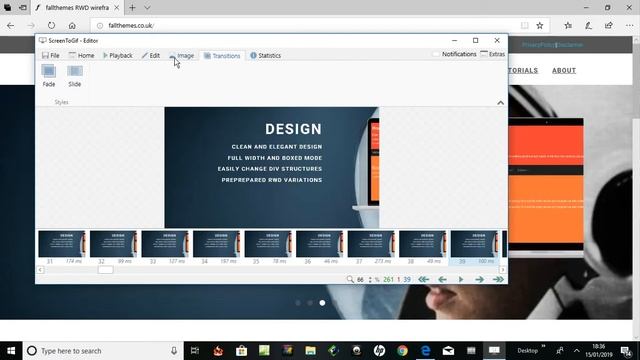Viewport: 640px width, 360px height.
Task: Open the Home ribbon tab
Action: 81,56
